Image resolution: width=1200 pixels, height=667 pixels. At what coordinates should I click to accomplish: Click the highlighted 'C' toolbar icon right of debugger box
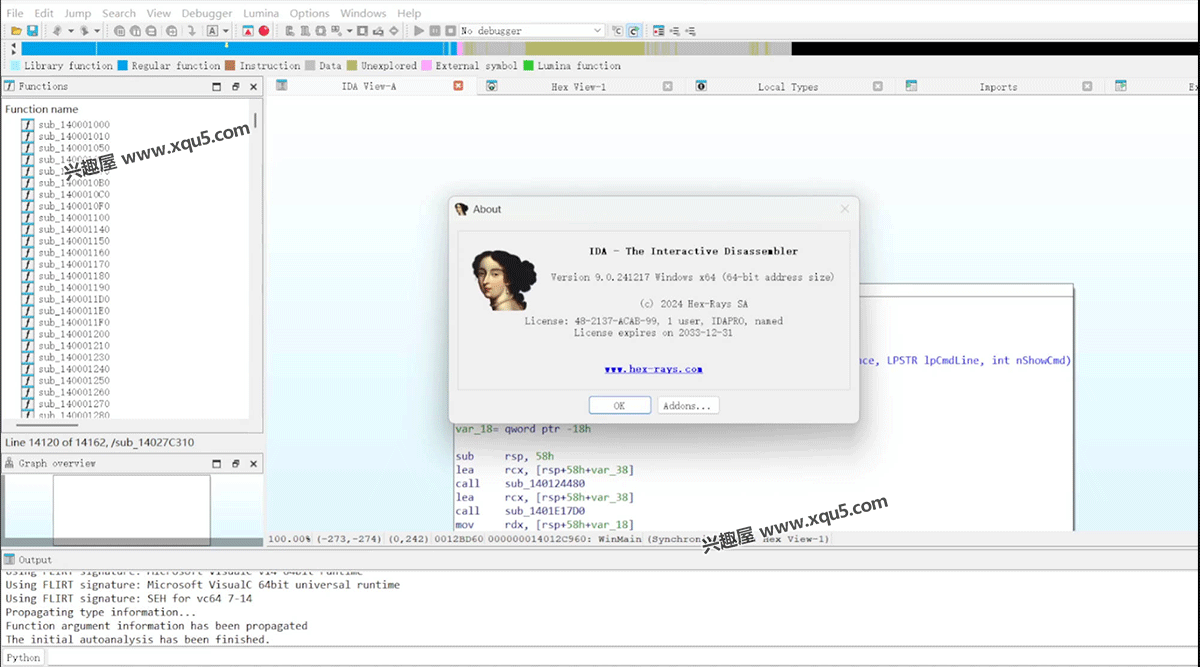(633, 31)
